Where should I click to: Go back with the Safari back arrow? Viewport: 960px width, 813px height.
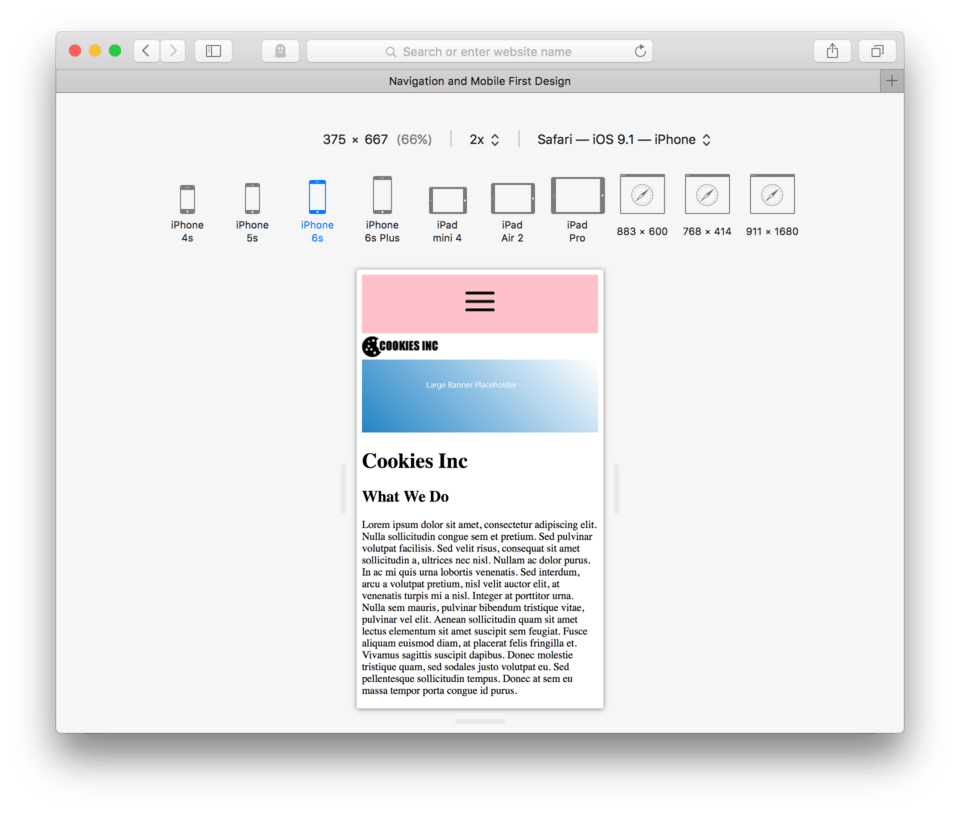point(146,51)
